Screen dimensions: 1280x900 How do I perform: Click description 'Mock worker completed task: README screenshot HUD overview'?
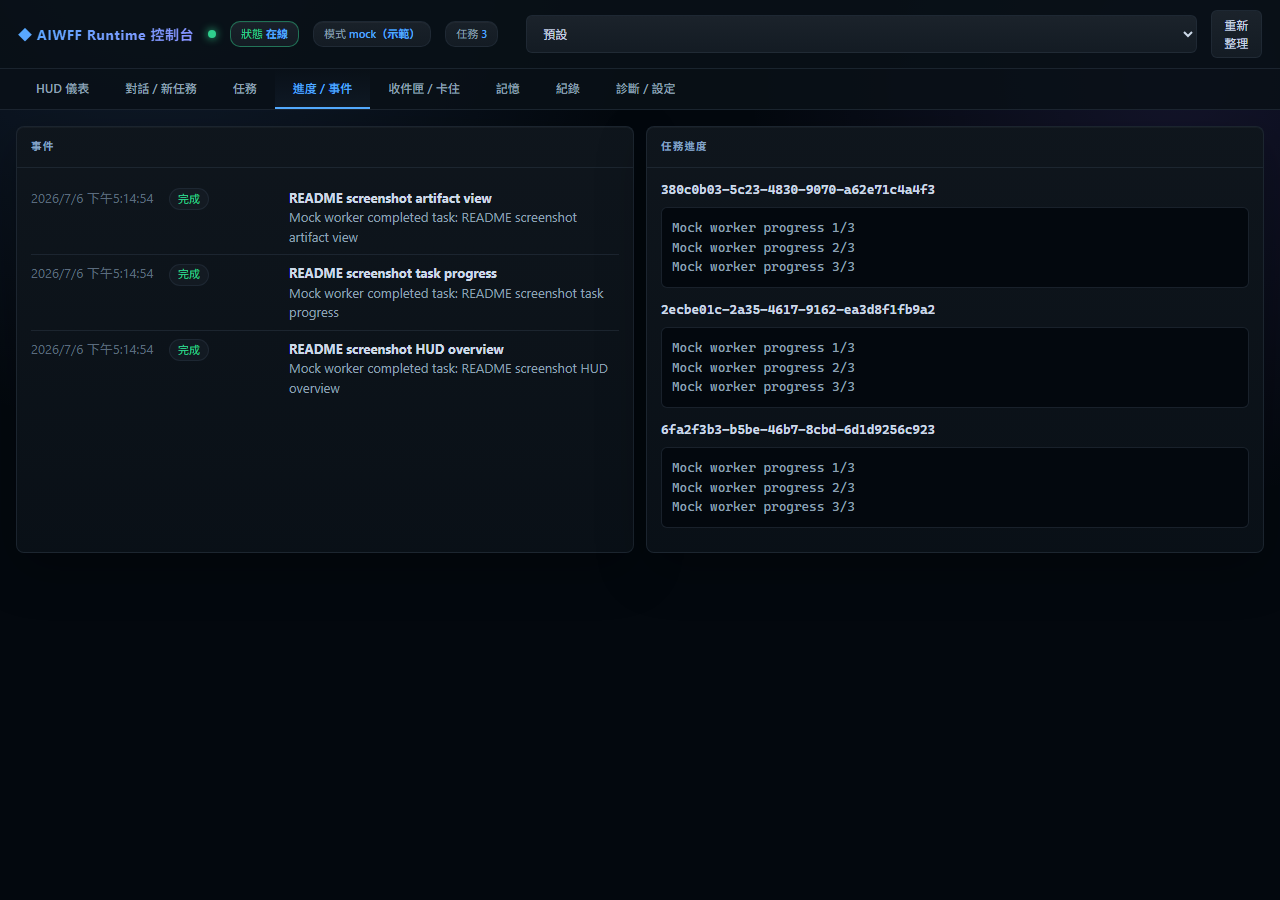(x=448, y=378)
